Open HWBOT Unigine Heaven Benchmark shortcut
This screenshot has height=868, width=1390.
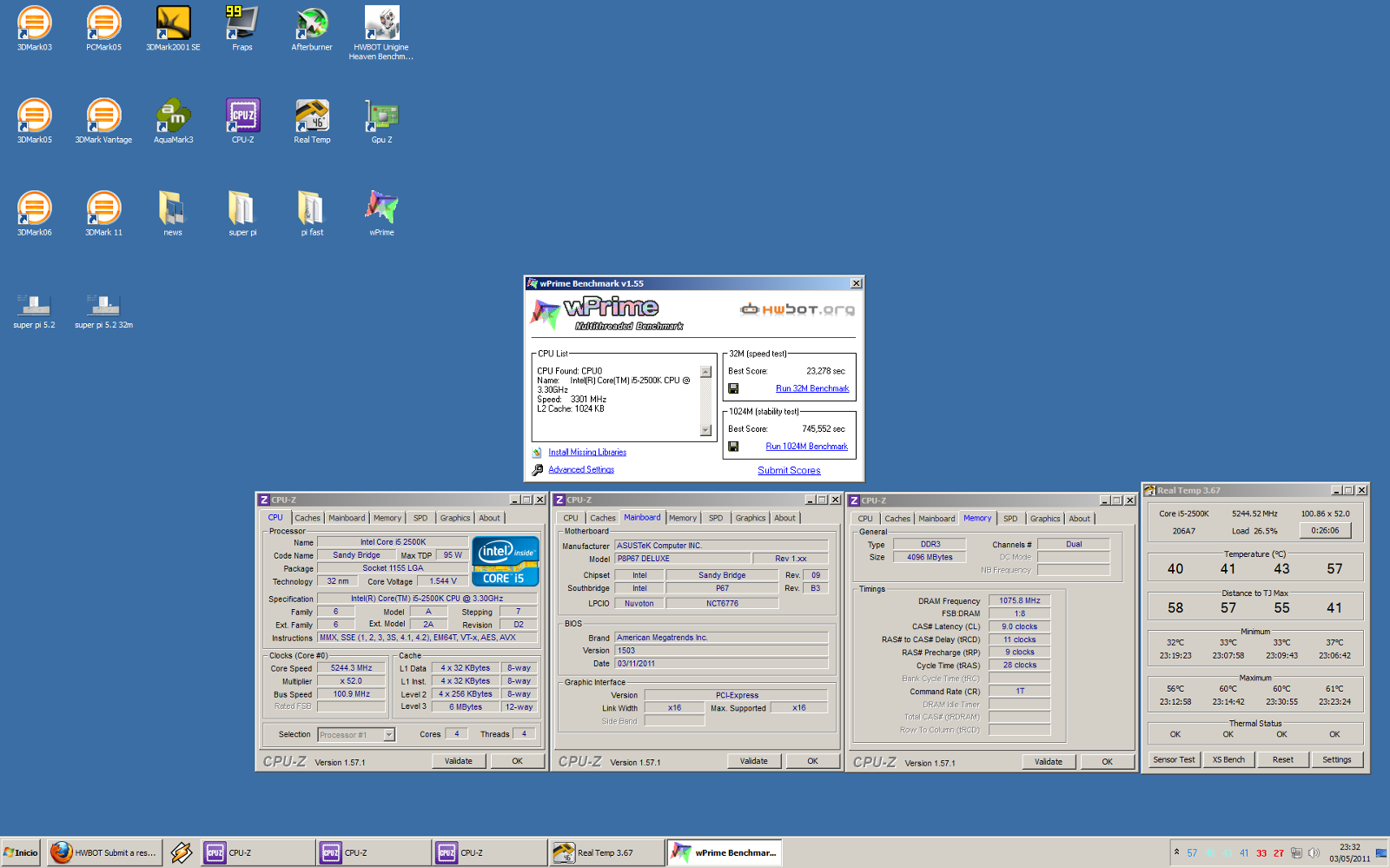(381, 33)
